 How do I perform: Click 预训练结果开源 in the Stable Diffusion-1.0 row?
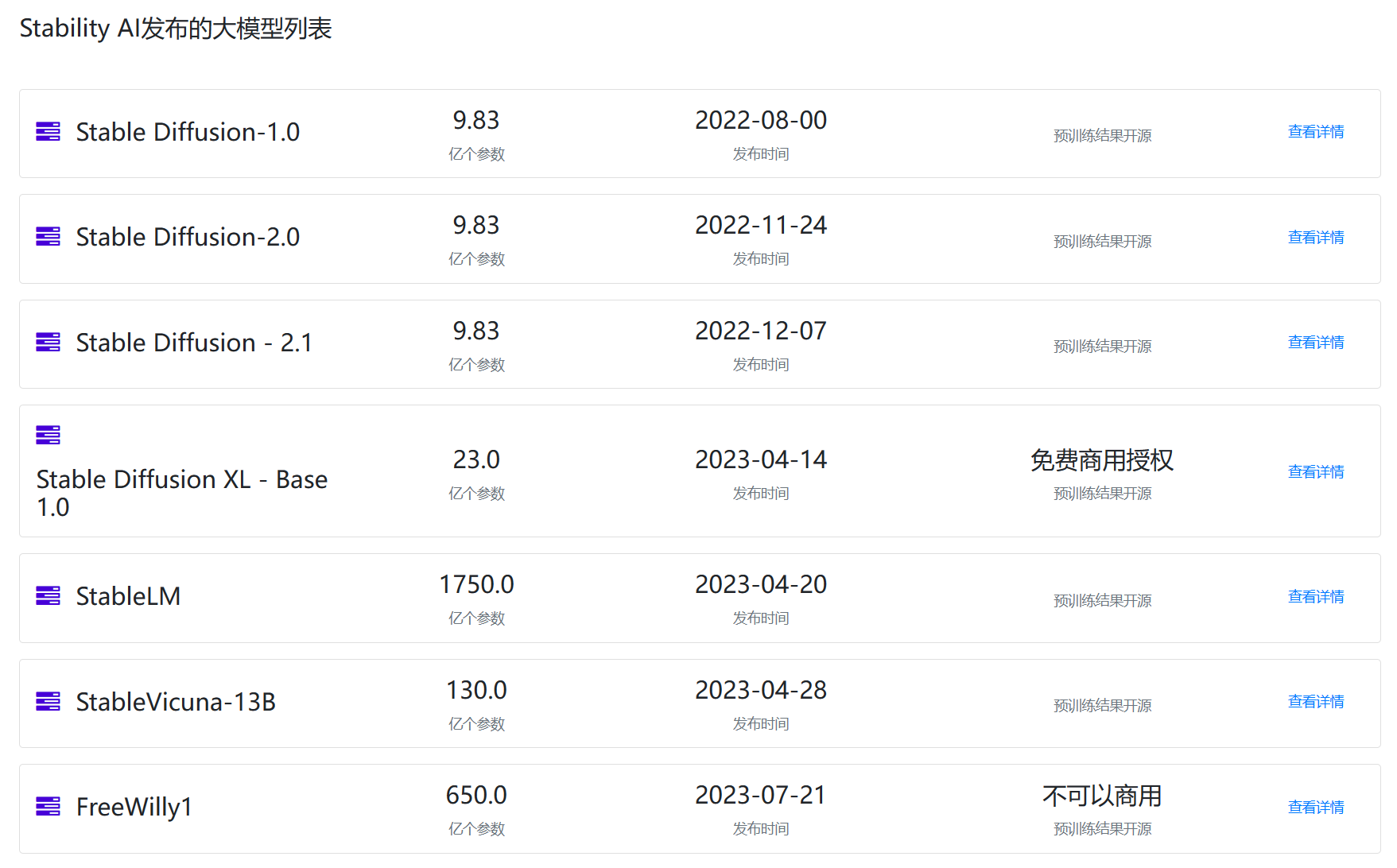1102,136
